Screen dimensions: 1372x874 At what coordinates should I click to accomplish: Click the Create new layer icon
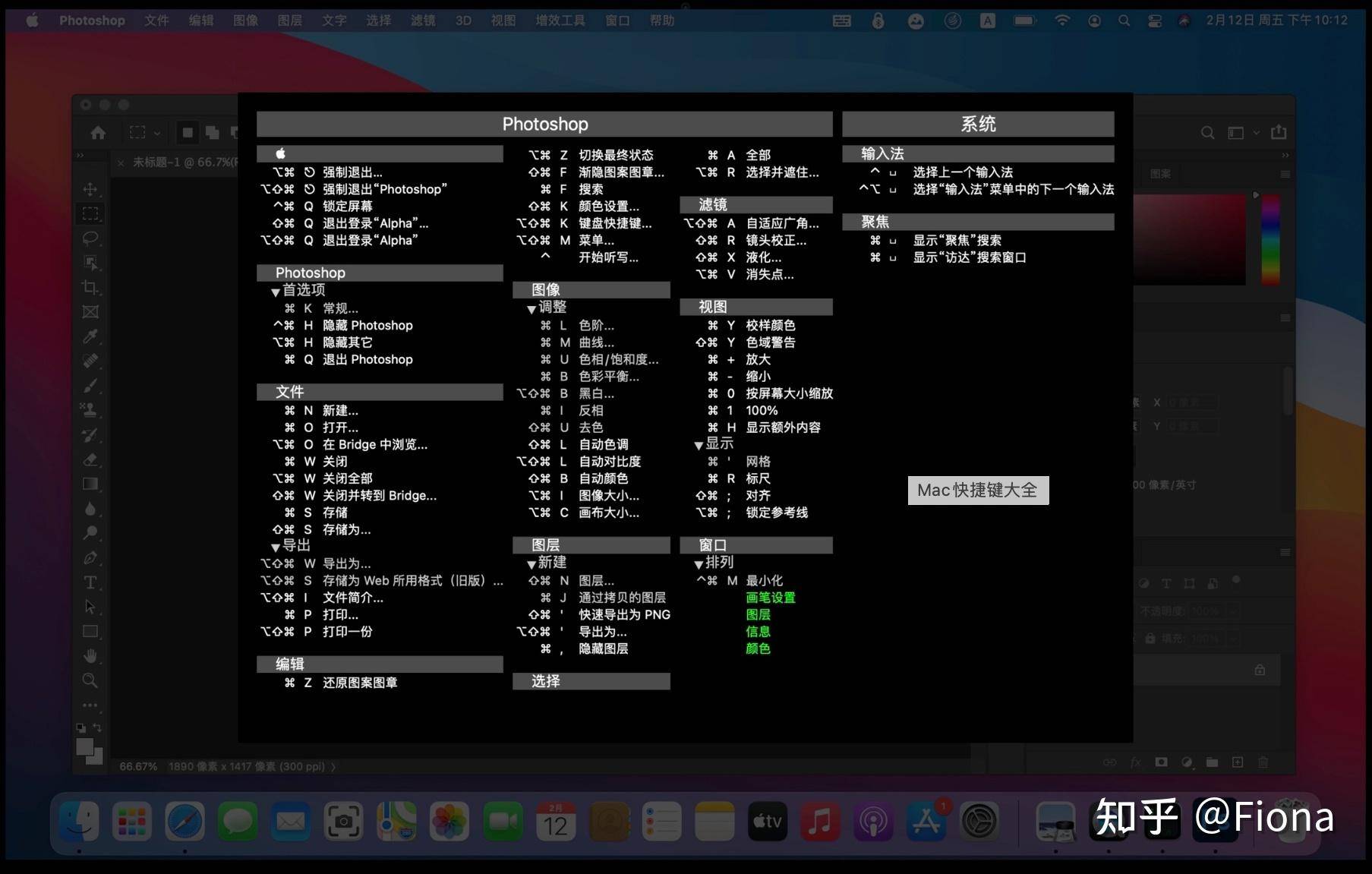click(1238, 762)
